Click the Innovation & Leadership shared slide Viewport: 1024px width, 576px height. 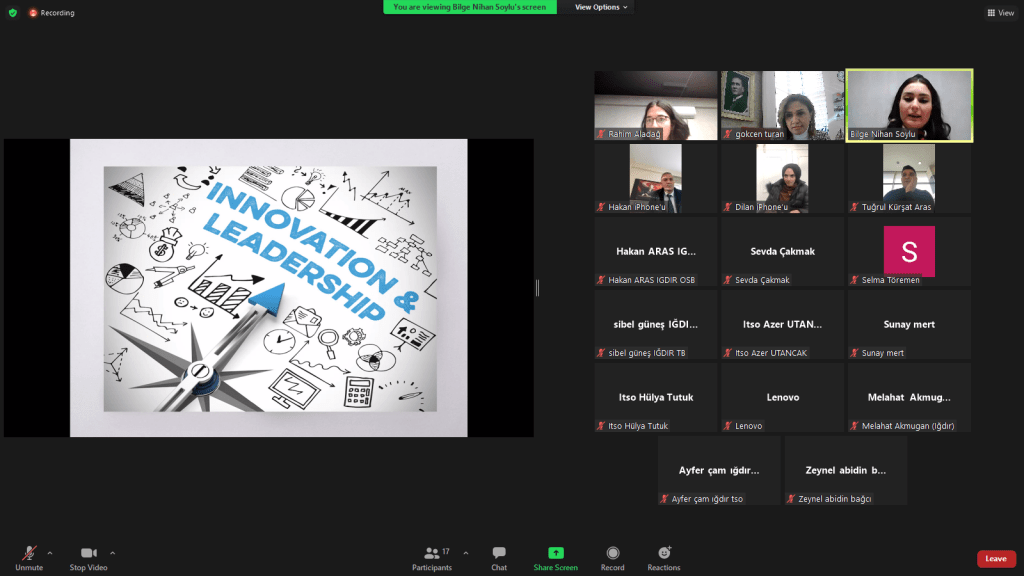coord(268,288)
